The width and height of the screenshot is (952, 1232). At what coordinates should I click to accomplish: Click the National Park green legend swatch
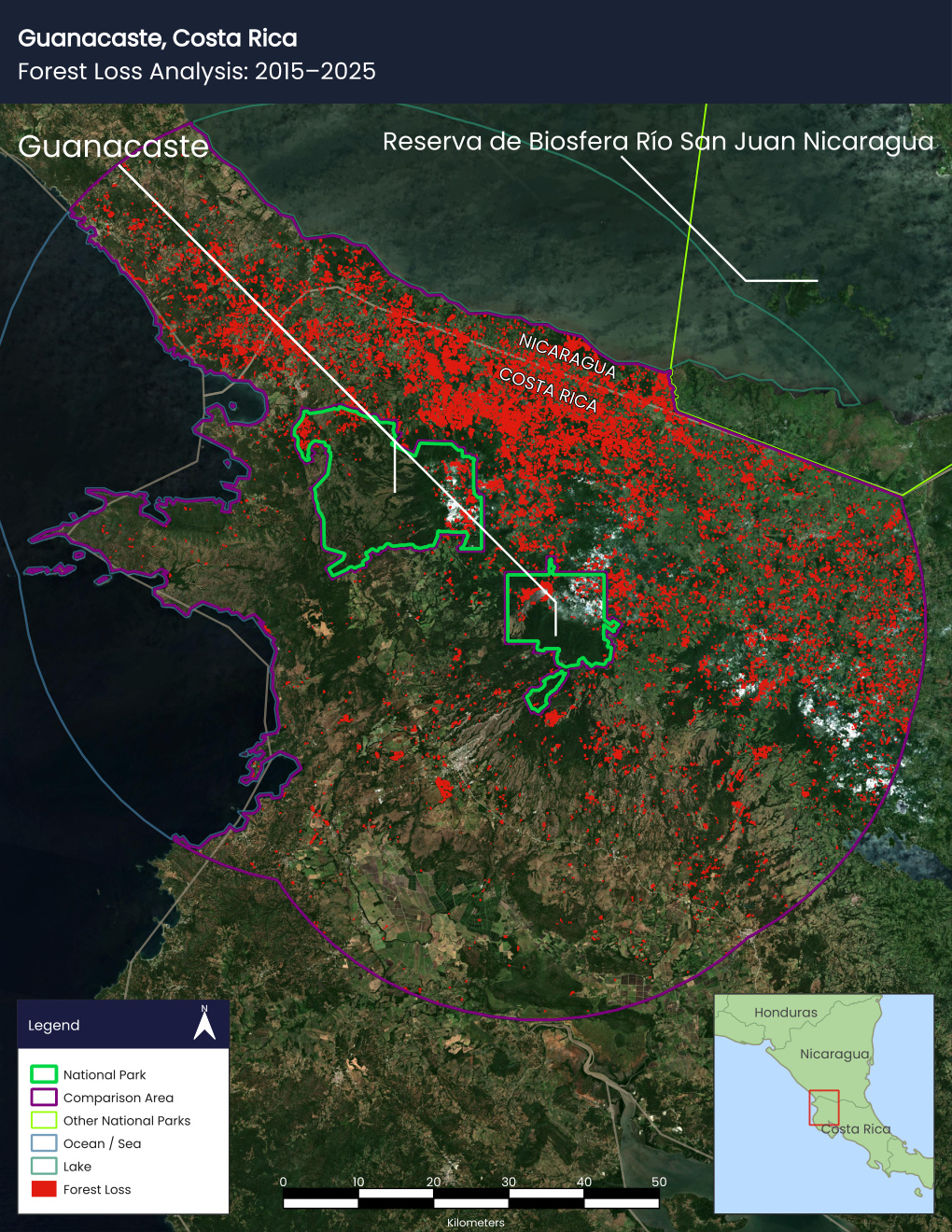point(44,1074)
